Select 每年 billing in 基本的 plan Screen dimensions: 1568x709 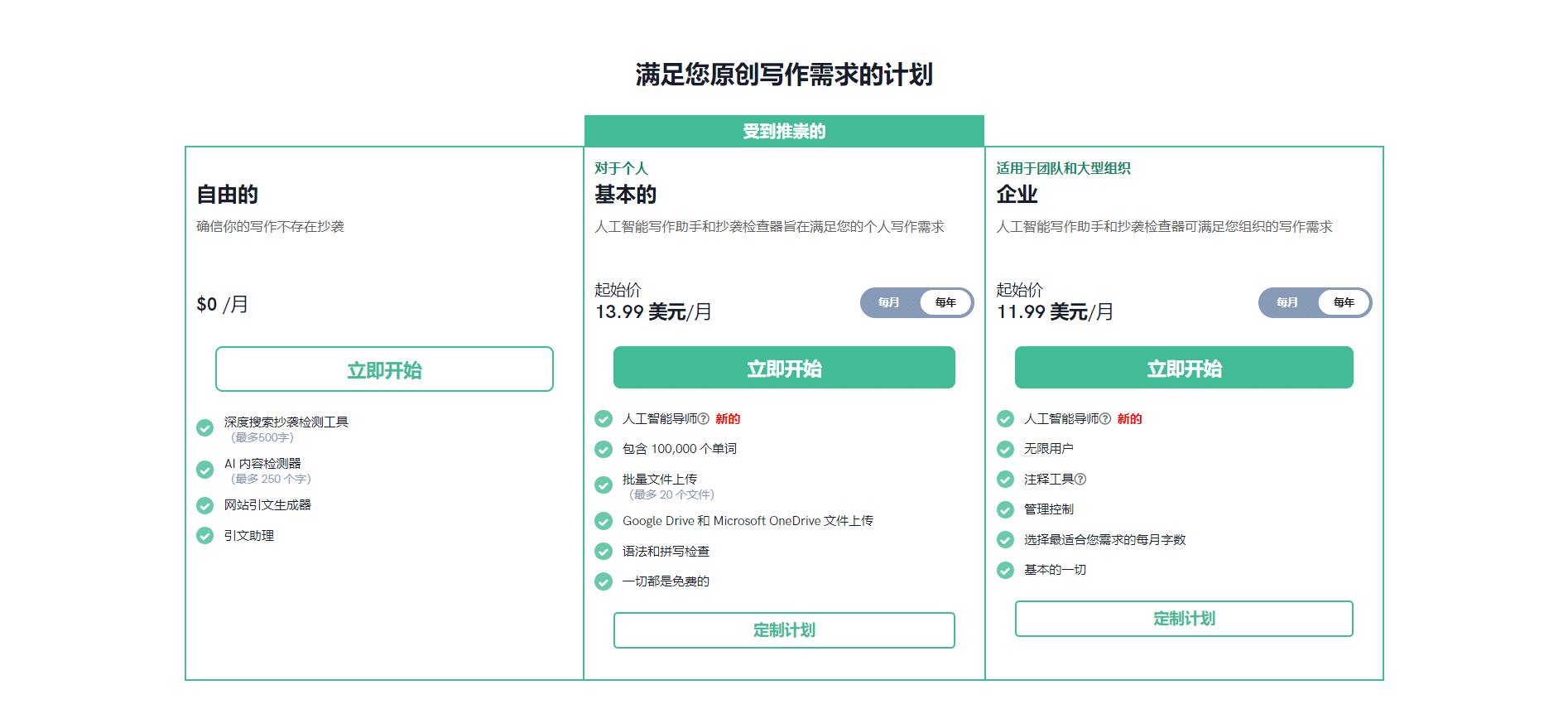click(x=945, y=303)
